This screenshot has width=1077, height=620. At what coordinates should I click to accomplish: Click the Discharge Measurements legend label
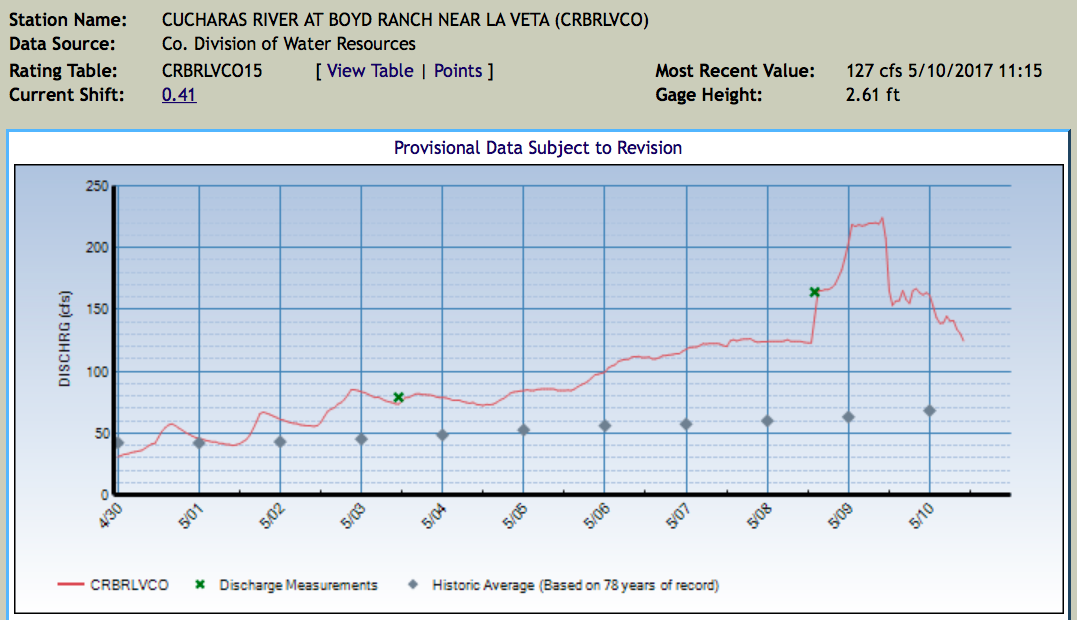298,585
